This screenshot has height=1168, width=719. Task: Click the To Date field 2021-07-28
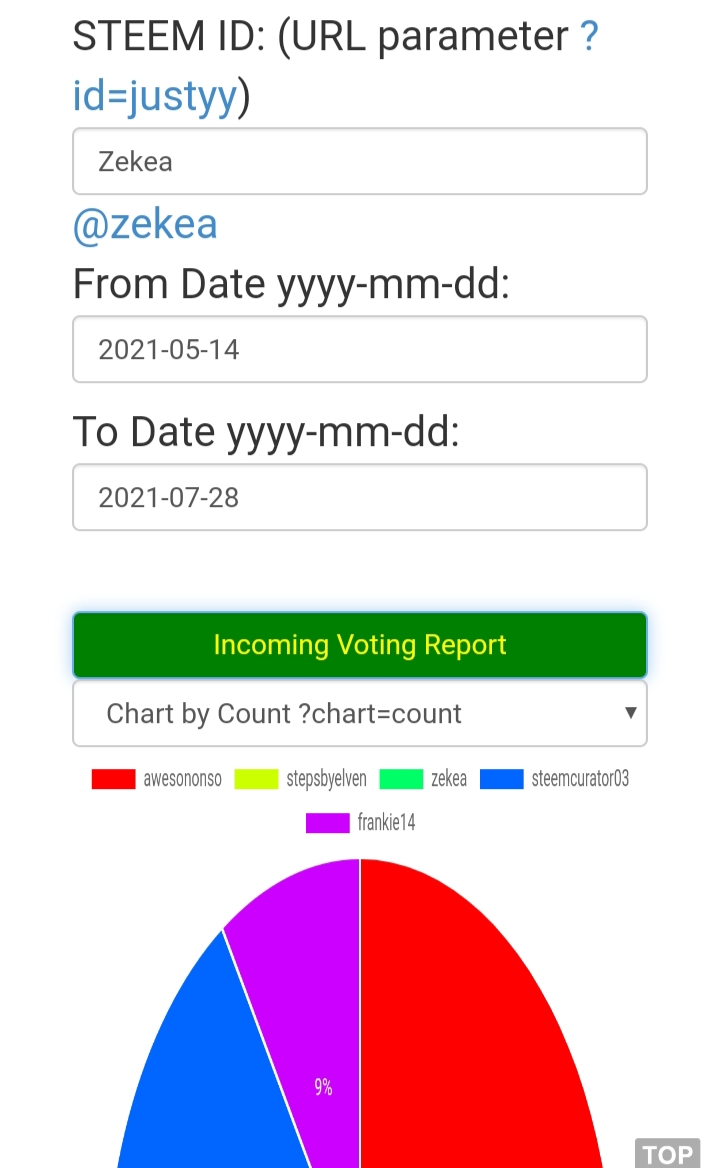[x=360, y=497]
